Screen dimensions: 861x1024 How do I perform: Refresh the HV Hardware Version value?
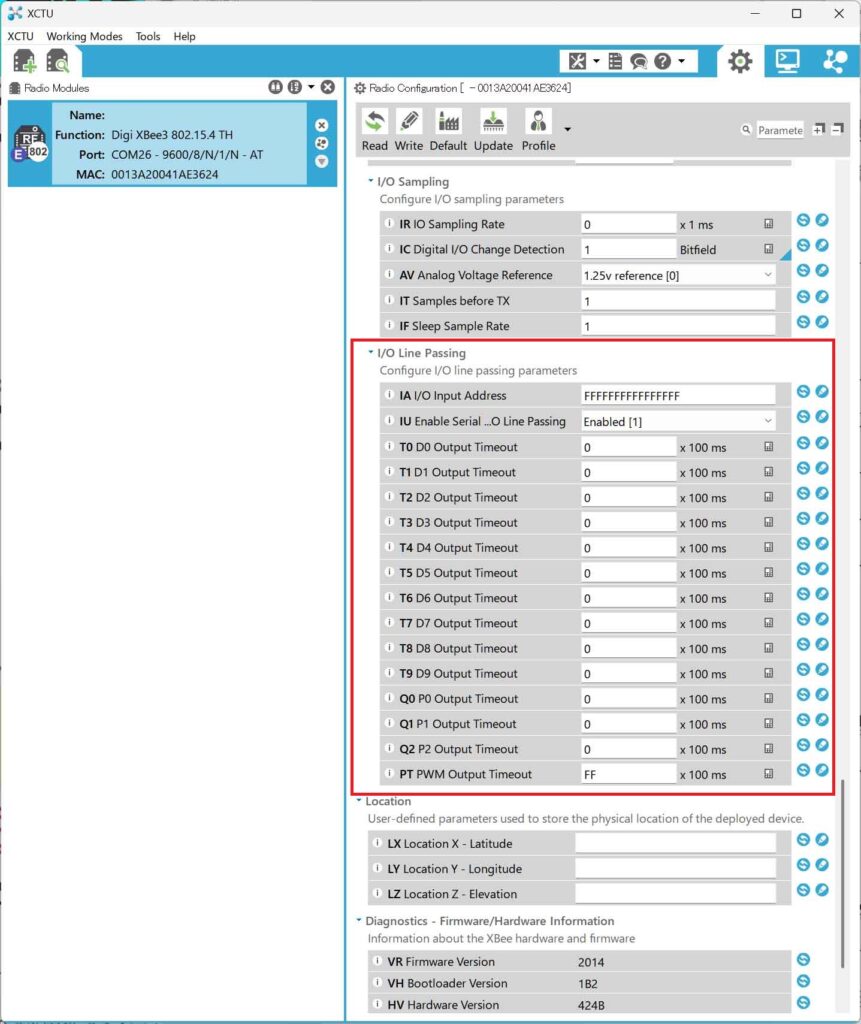804,1002
